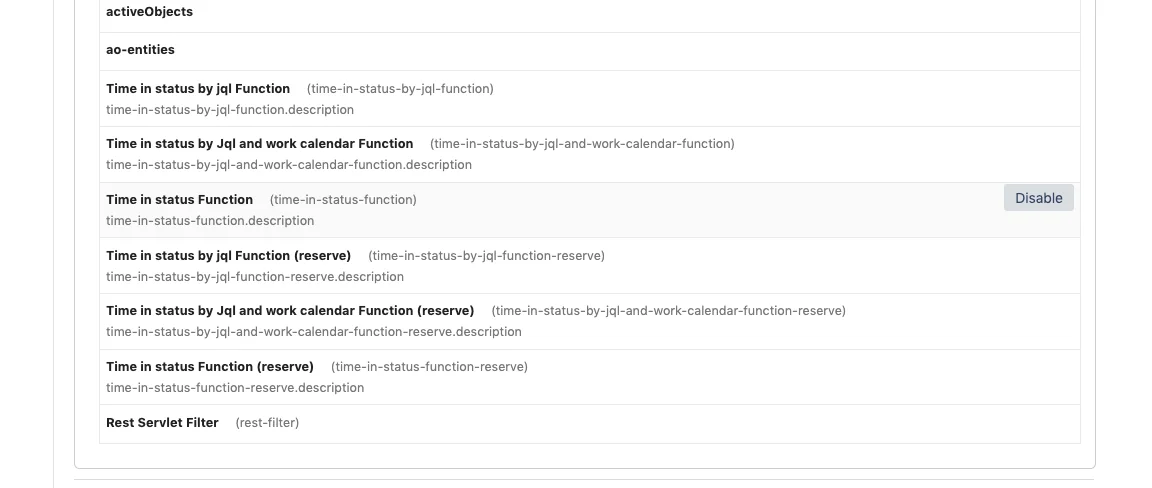Click time-in-status-by-jql-and-work-calendar-function-reserve.description text
1152x488 pixels.
point(314,332)
